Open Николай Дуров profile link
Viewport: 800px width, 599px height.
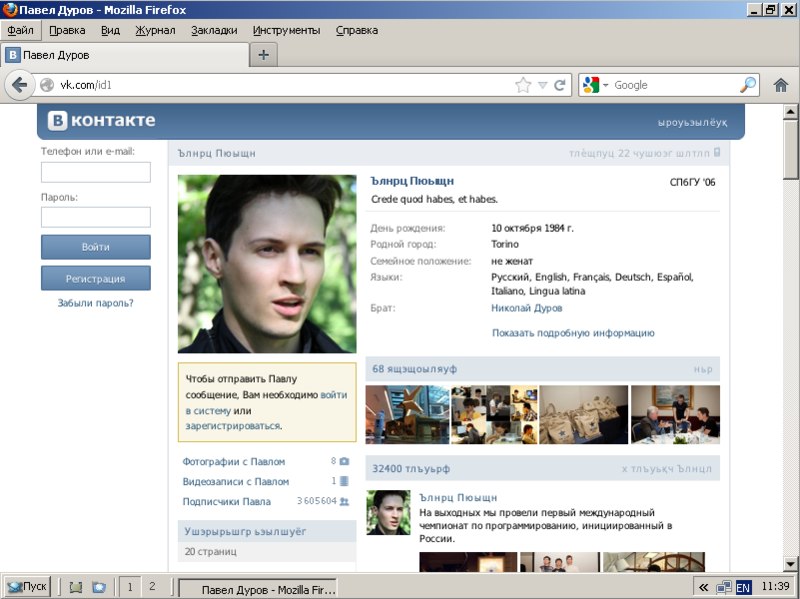tap(527, 308)
